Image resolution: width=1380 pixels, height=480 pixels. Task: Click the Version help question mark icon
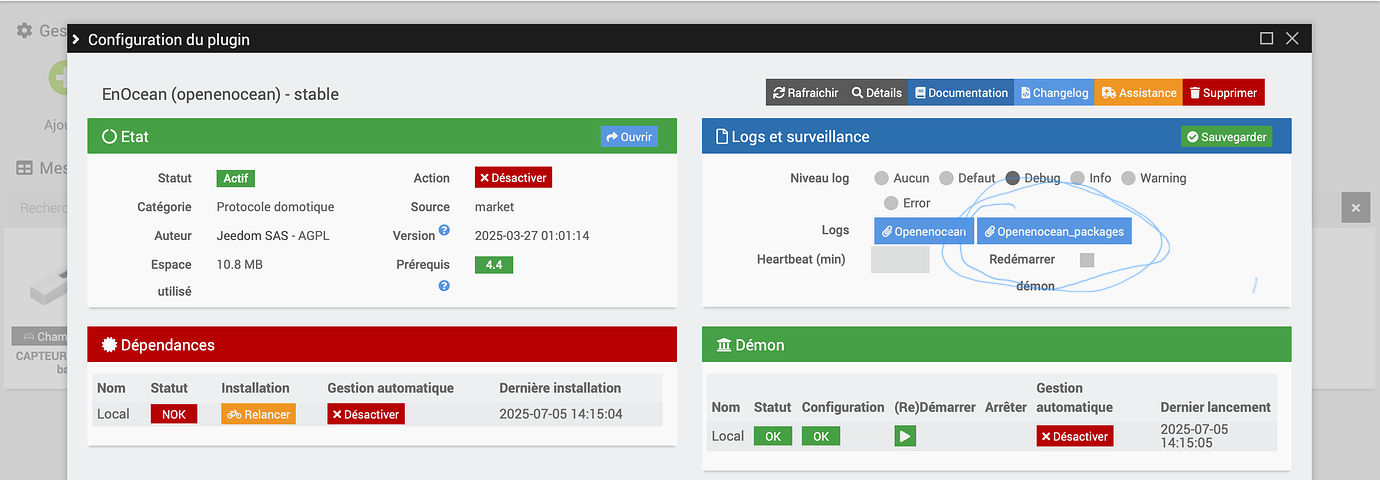pos(444,231)
